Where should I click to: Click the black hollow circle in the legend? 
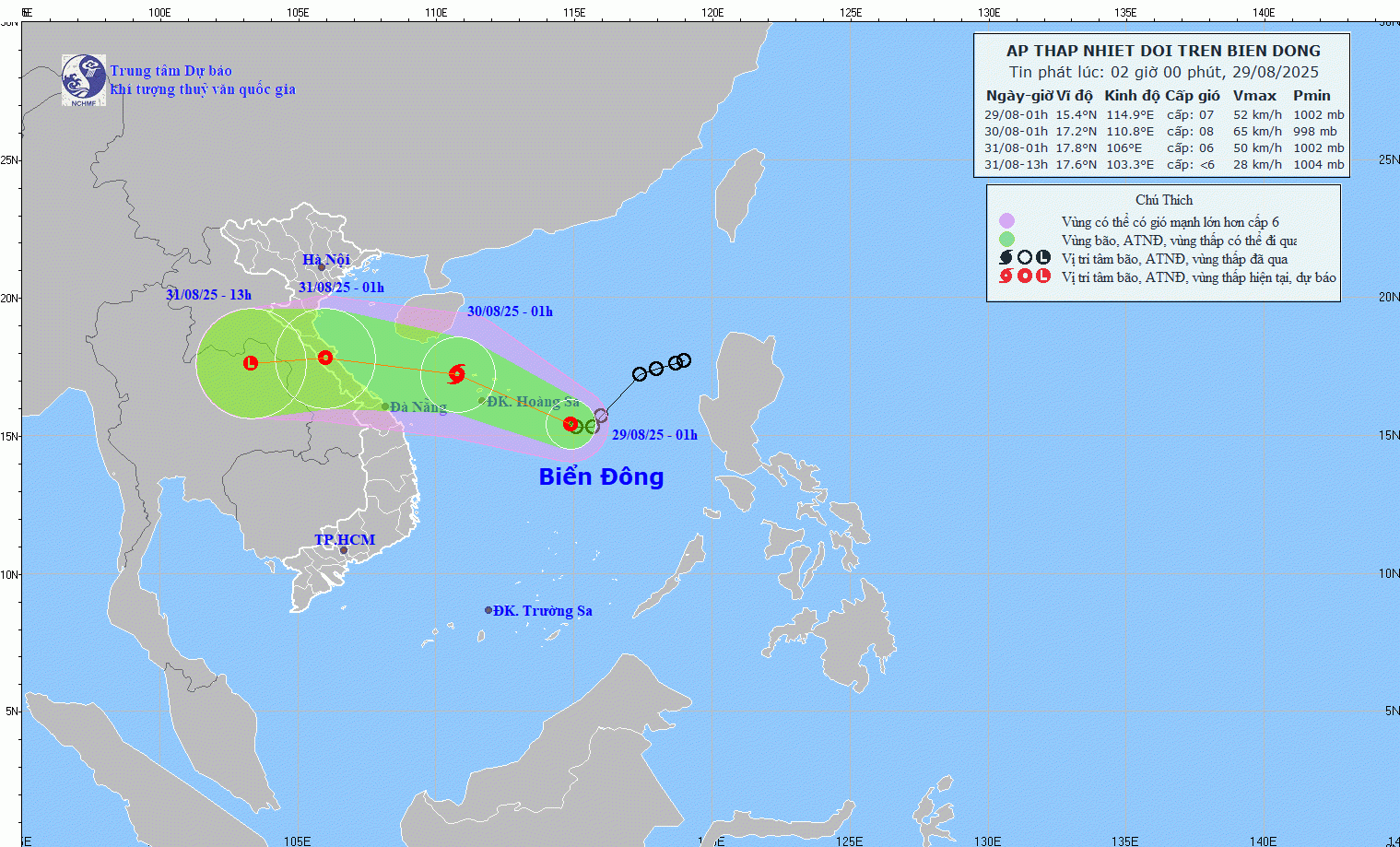coord(1025,258)
